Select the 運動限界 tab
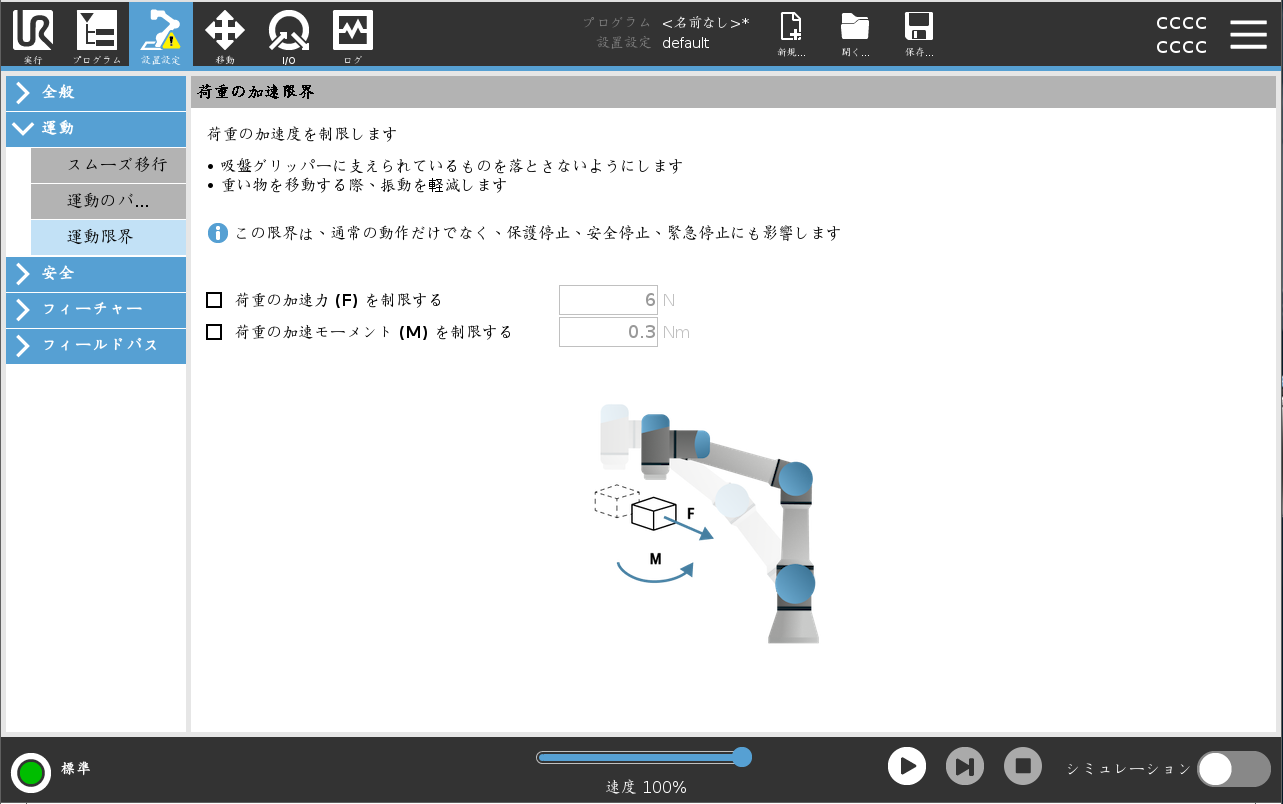This screenshot has width=1283, height=804. pyautogui.click(x=109, y=237)
